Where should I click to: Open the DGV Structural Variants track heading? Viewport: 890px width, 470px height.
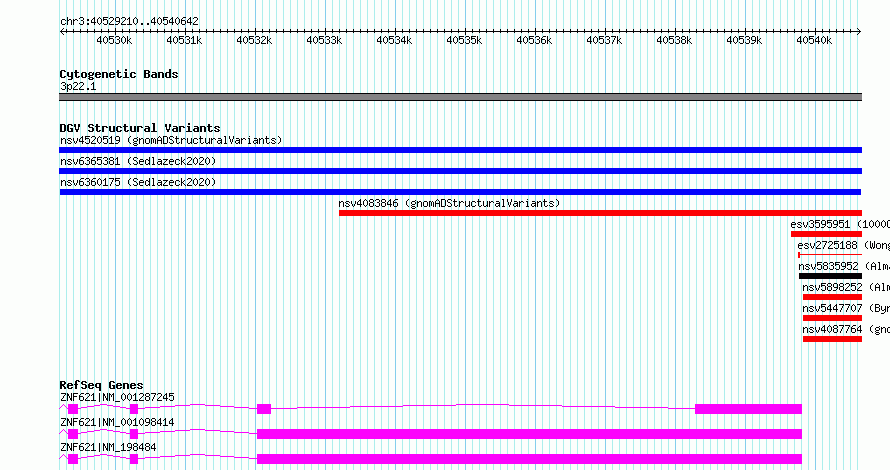tap(140, 128)
